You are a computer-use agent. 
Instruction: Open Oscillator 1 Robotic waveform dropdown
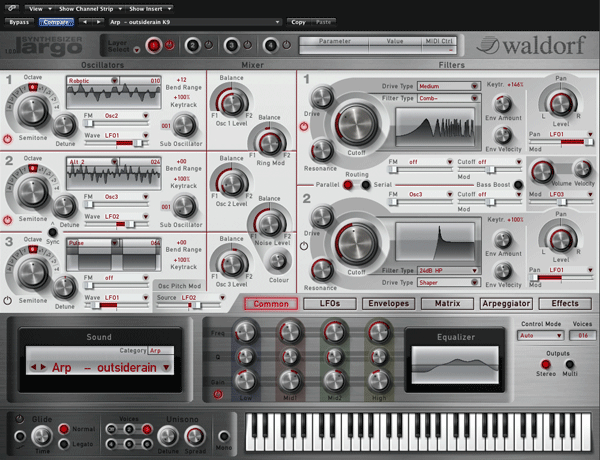(x=114, y=80)
